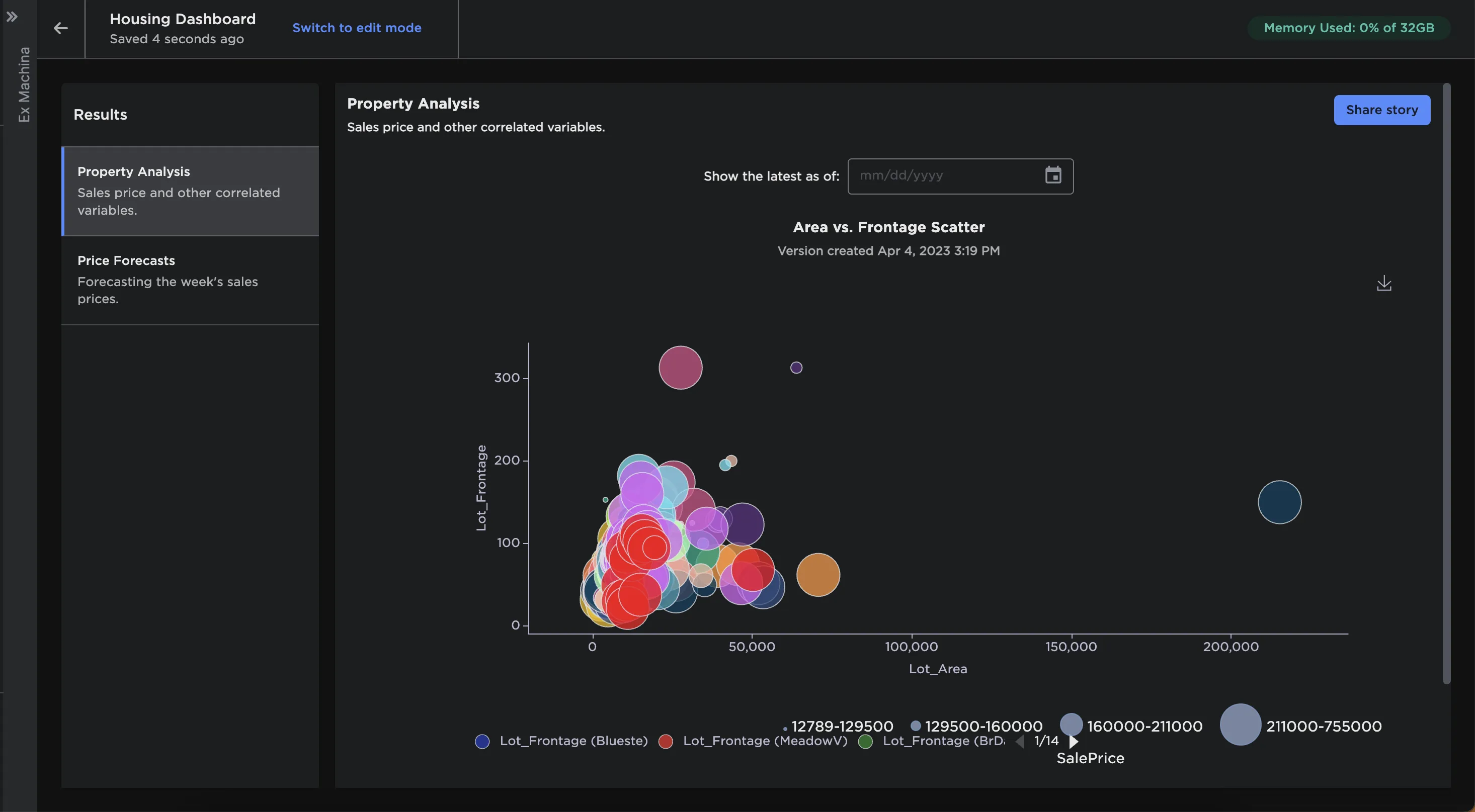Go to the next legend page arrow
The height and width of the screenshot is (812, 1475).
click(1074, 741)
